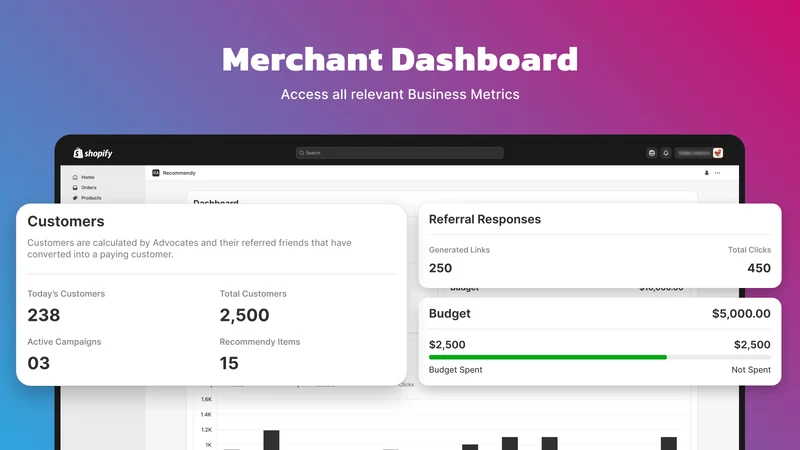Click the Total Customers label
This screenshot has width=800, height=450.
(253, 293)
